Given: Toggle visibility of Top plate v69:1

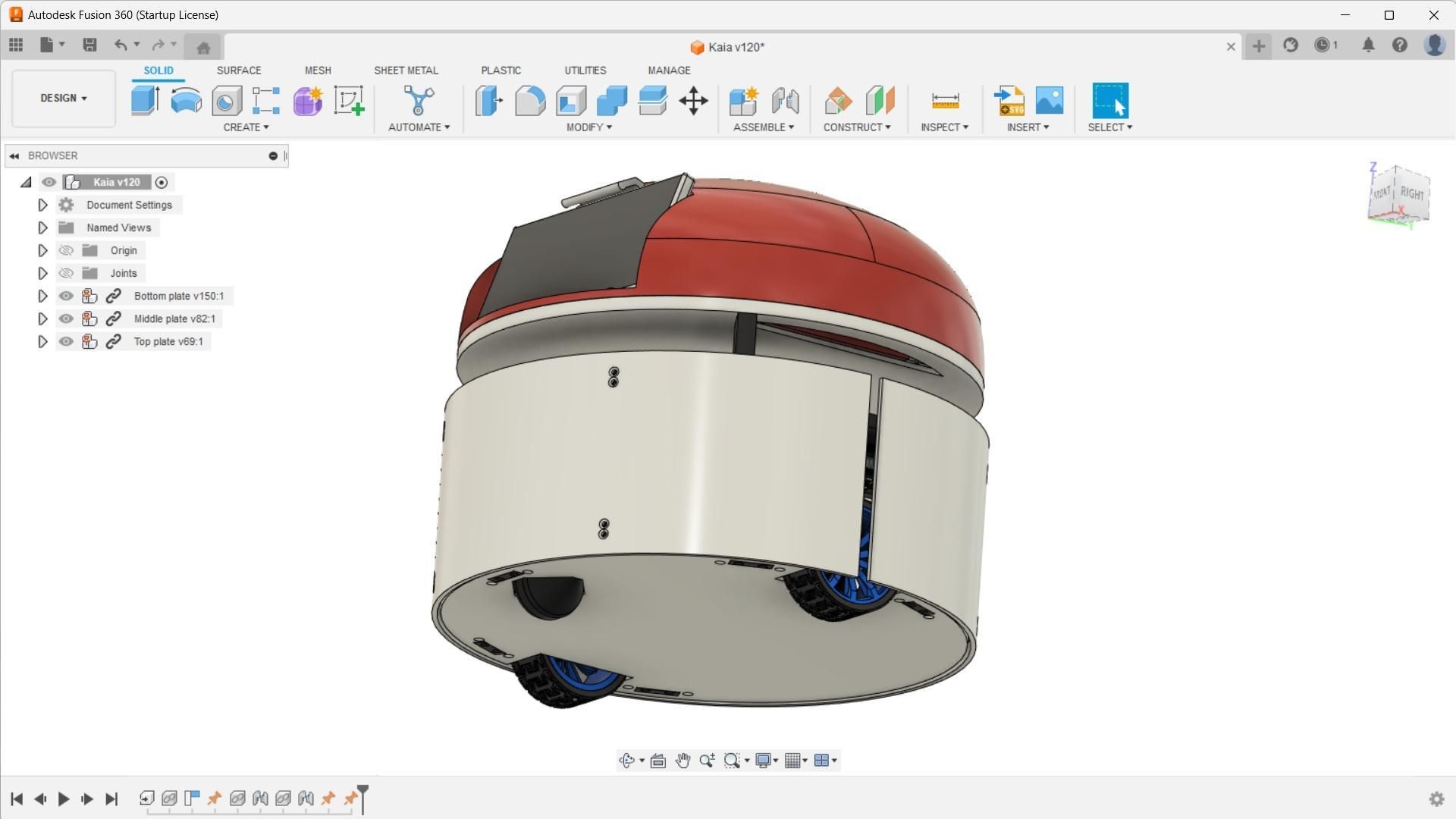Looking at the screenshot, I should (x=66, y=341).
